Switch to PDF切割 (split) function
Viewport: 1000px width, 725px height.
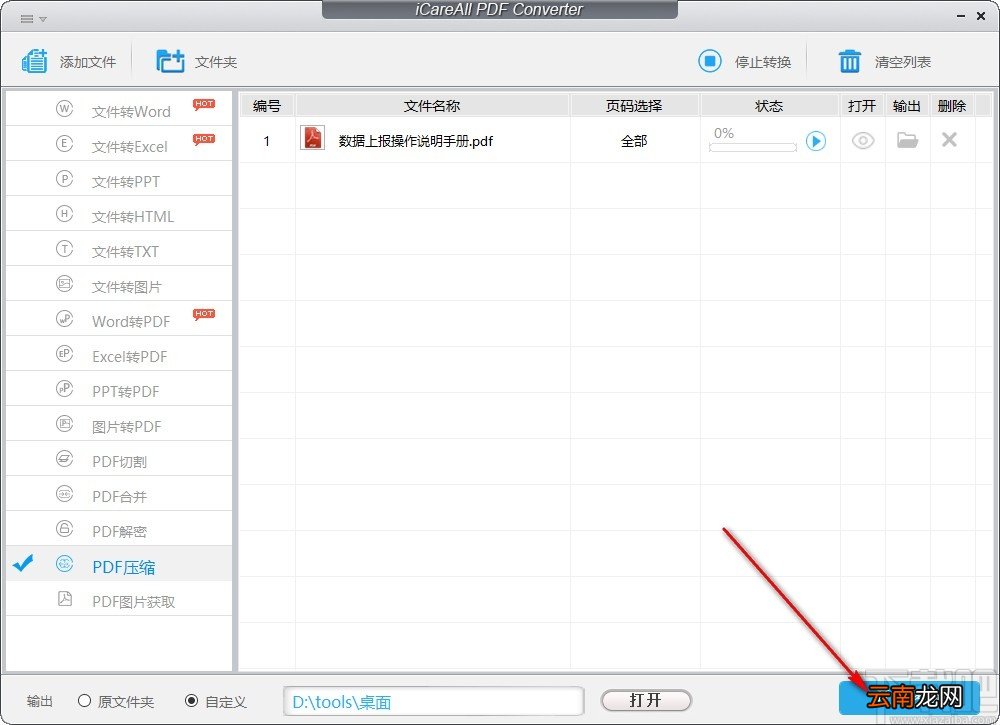click(119, 458)
